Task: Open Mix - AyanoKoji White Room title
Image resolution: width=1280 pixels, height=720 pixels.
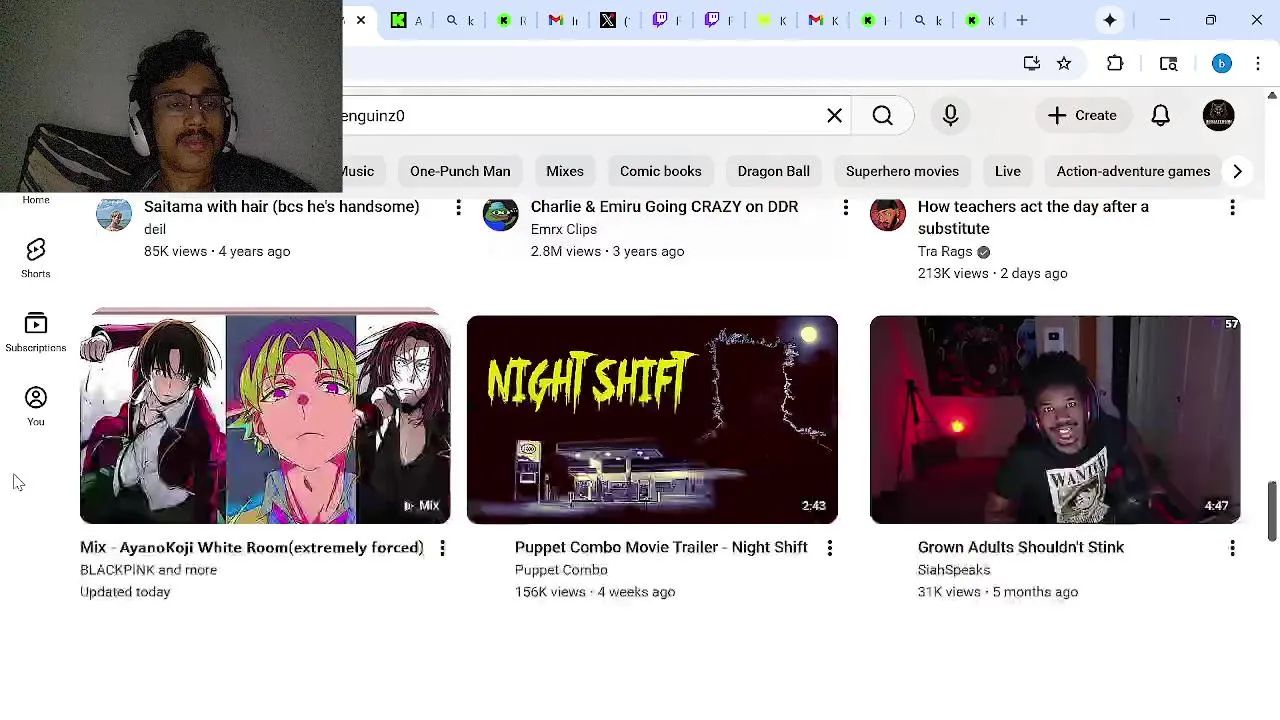Action: coord(252,548)
